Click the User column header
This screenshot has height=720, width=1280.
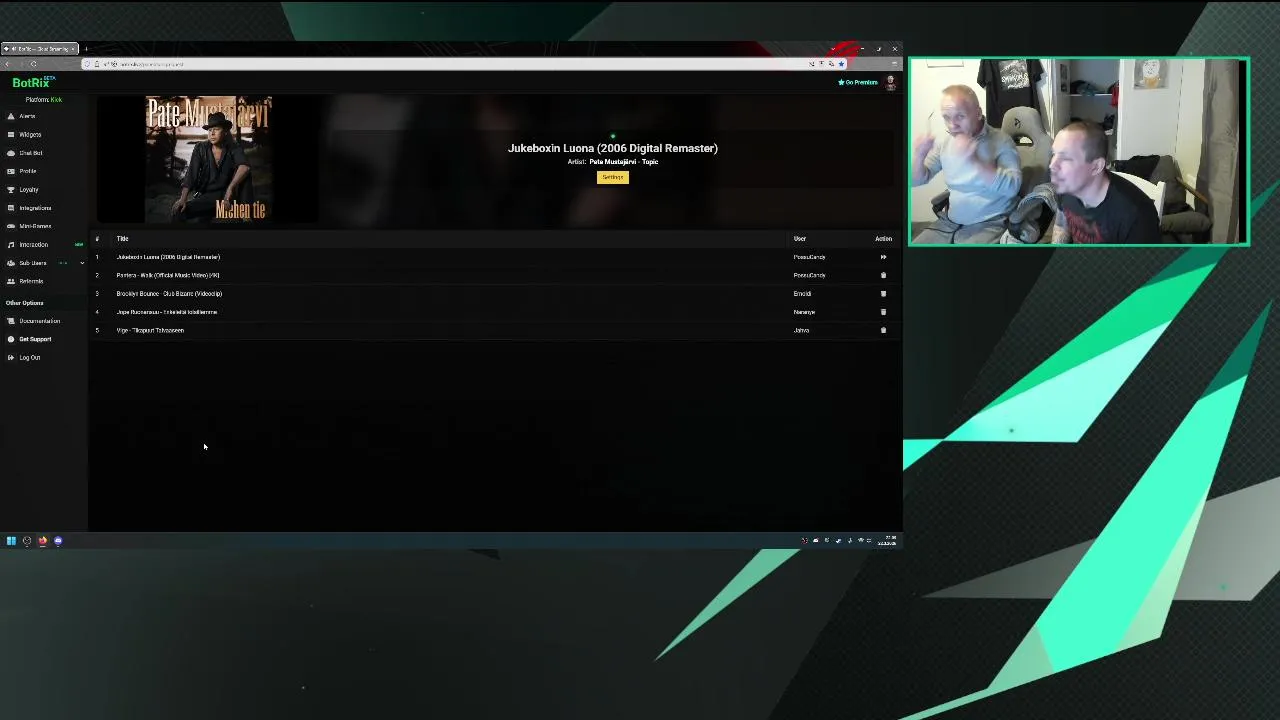(800, 239)
